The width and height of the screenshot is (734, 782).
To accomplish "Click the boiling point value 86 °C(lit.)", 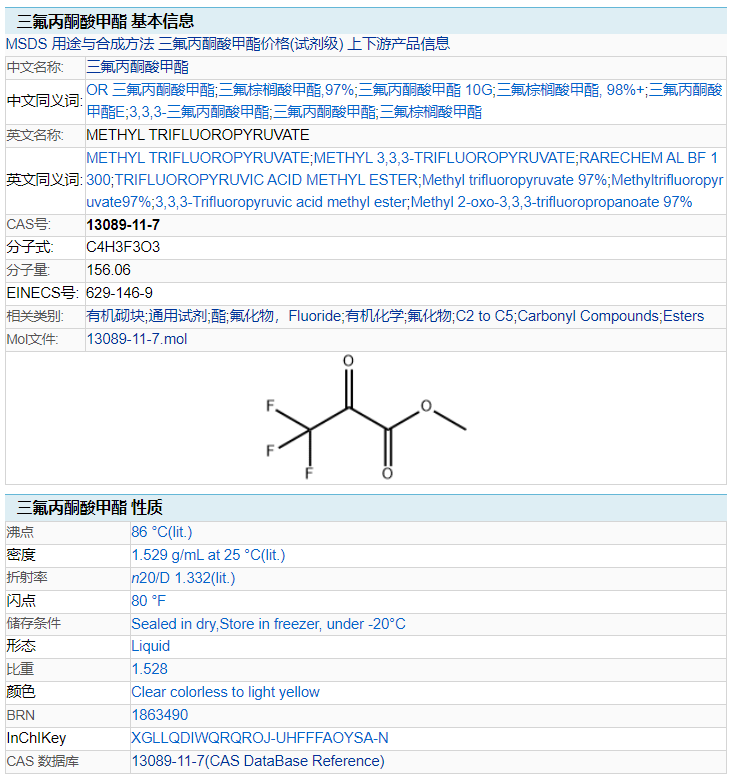I will coord(161,531).
